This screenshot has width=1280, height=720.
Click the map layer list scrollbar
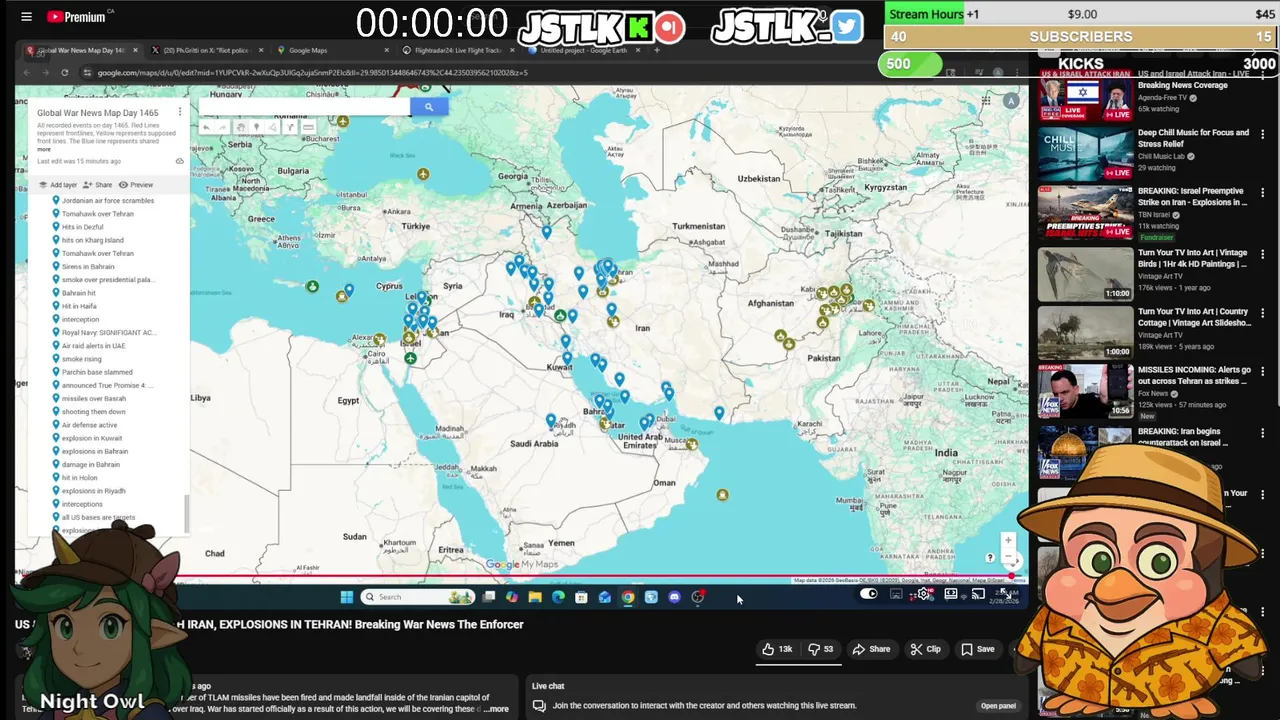point(186,514)
